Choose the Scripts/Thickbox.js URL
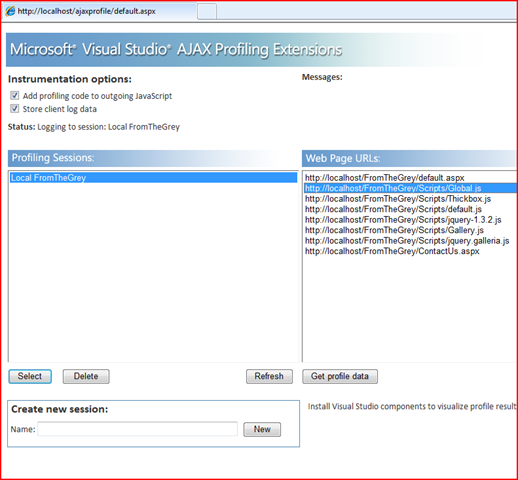 pos(410,199)
